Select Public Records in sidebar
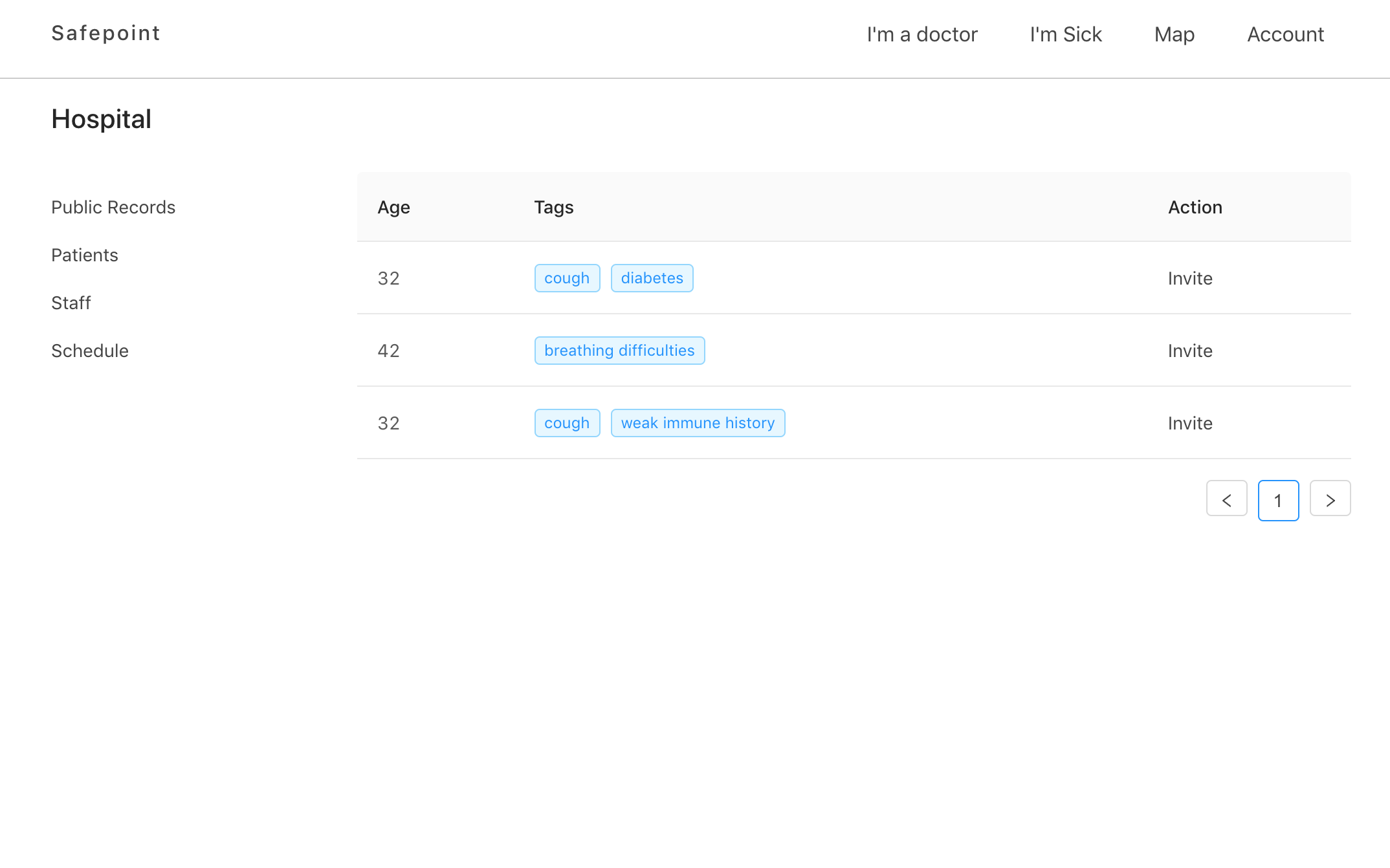This screenshot has height=868, width=1390. (113, 207)
